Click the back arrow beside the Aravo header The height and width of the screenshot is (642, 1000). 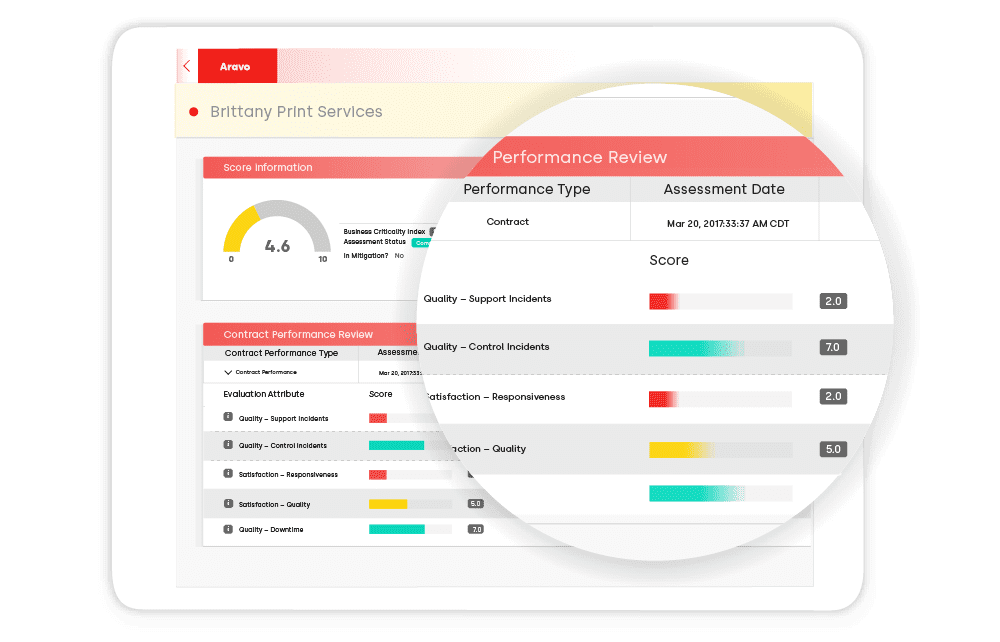point(186,65)
